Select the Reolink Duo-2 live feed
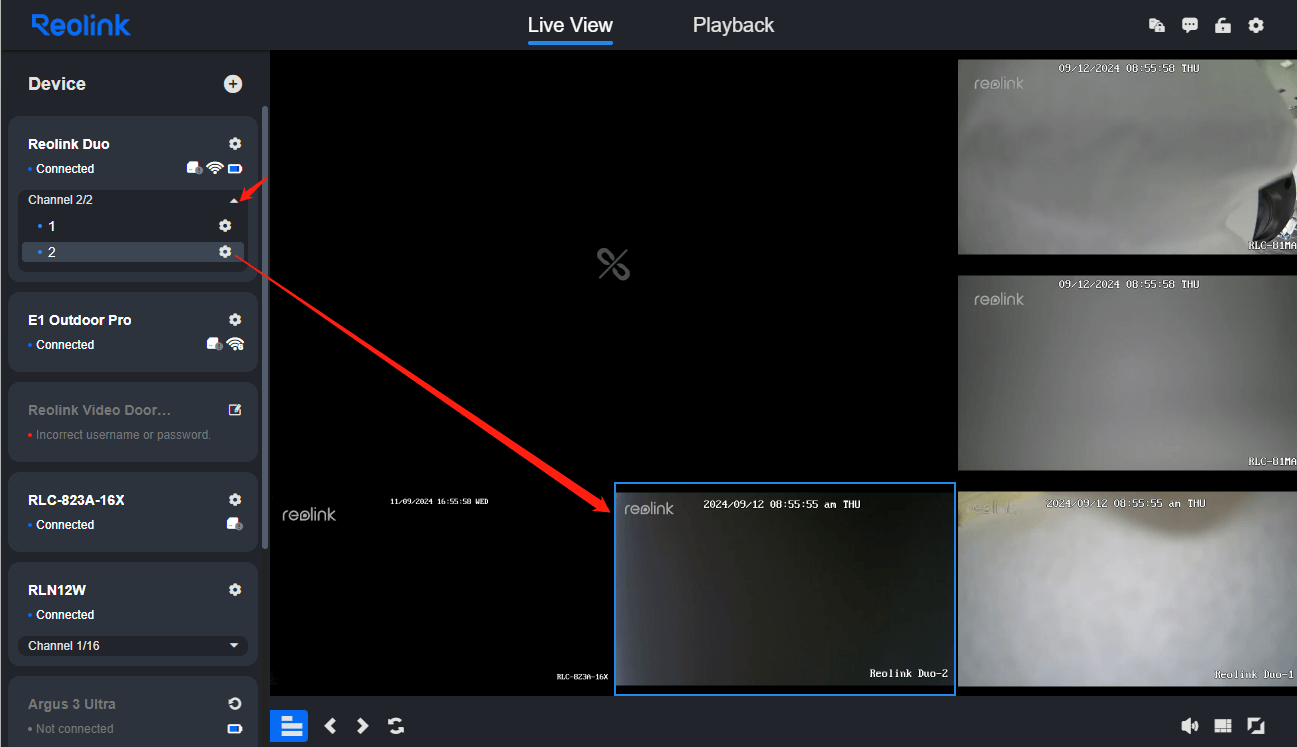 click(785, 589)
